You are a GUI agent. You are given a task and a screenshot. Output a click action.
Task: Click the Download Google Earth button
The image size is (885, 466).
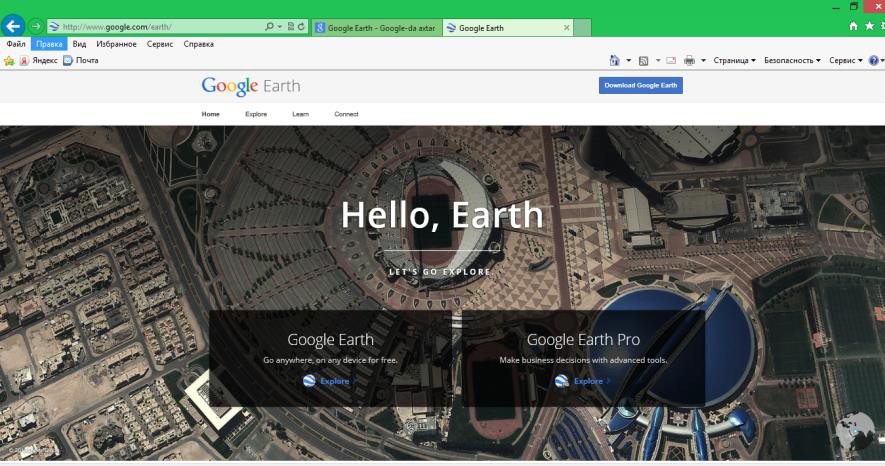[x=641, y=85]
